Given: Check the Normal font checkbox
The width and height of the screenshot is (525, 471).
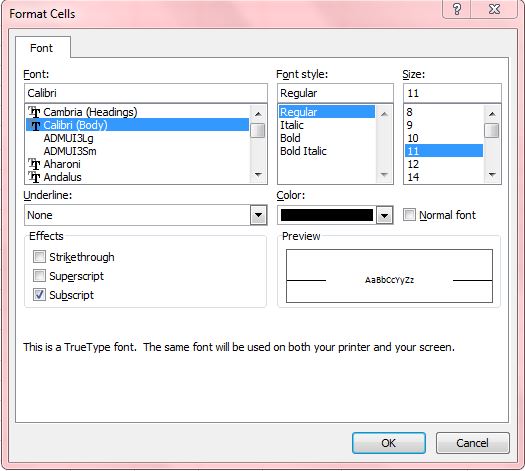Looking at the screenshot, I should point(409,215).
